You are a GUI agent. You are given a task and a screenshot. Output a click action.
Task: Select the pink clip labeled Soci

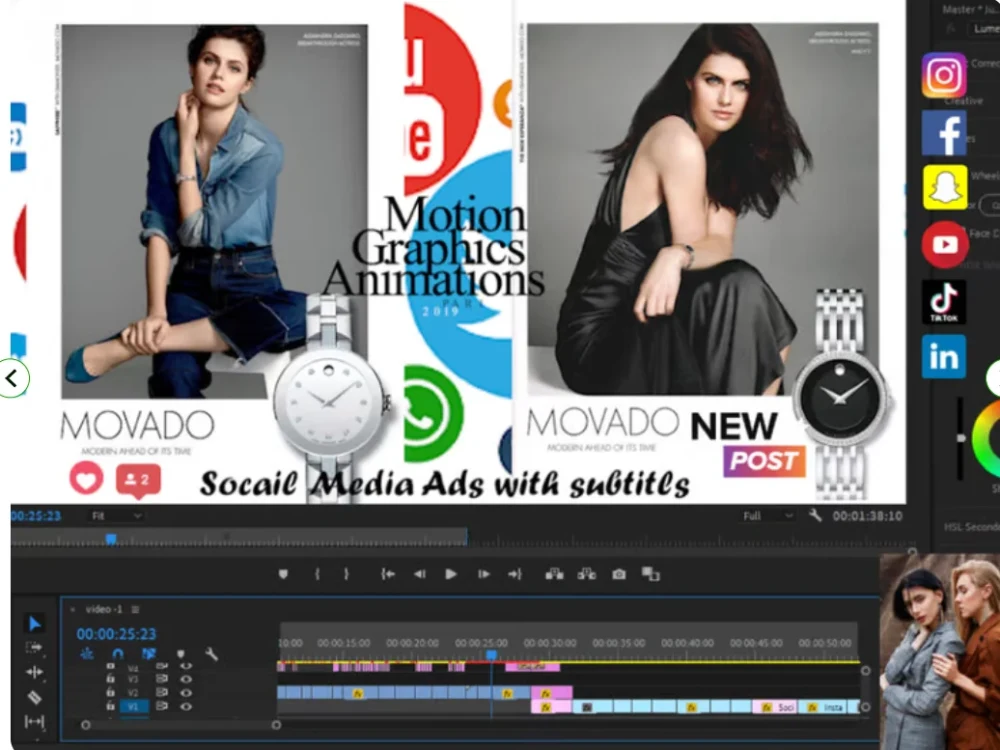pos(773,707)
